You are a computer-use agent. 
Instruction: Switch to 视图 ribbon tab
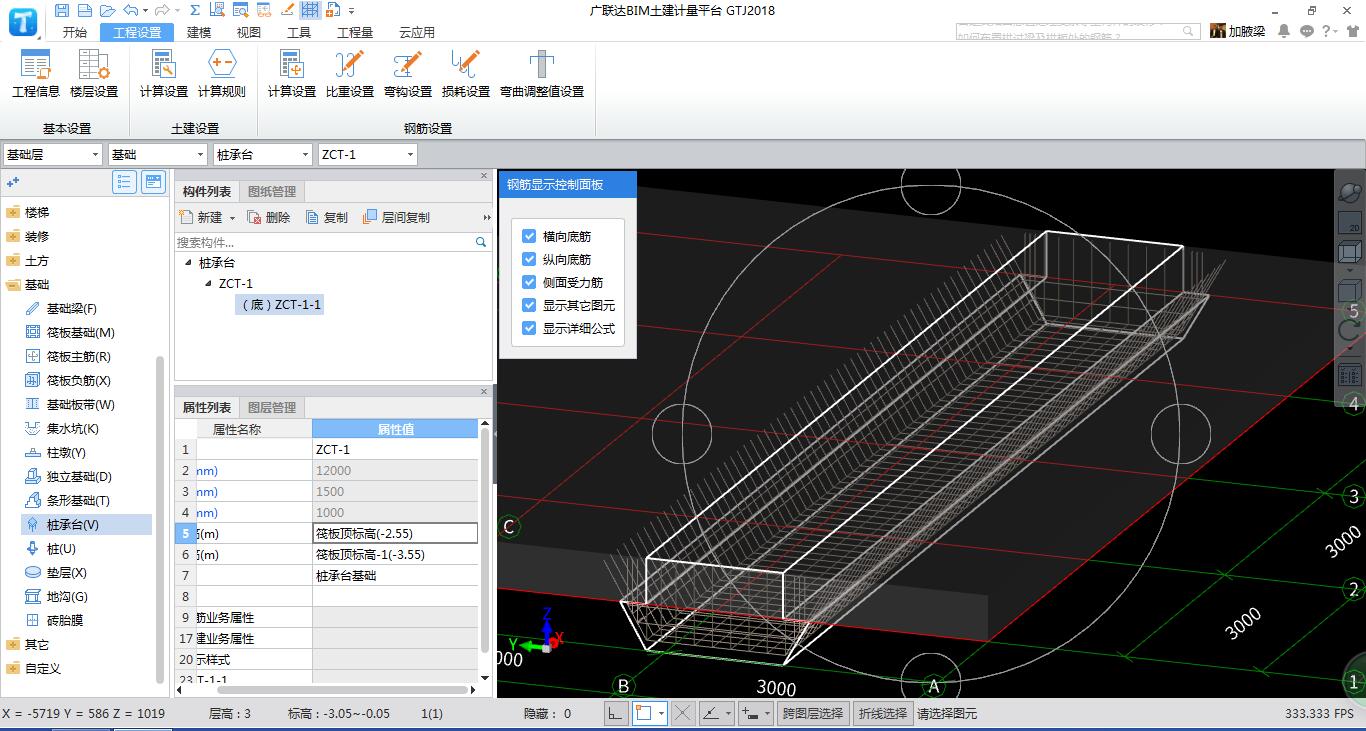click(x=249, y=32)
